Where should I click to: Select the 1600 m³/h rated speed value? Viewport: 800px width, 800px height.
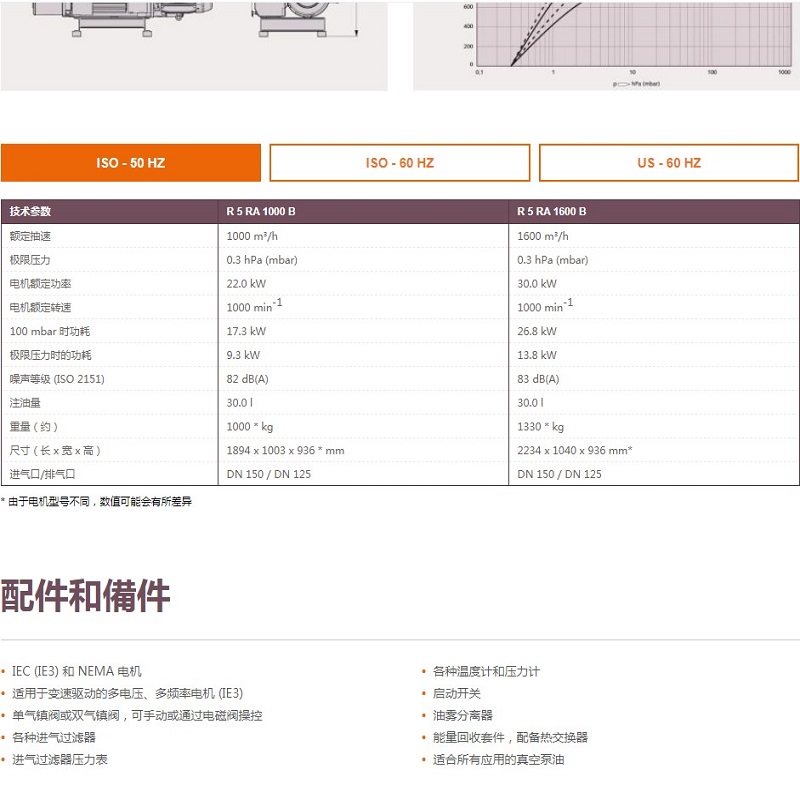click(542, 236)
